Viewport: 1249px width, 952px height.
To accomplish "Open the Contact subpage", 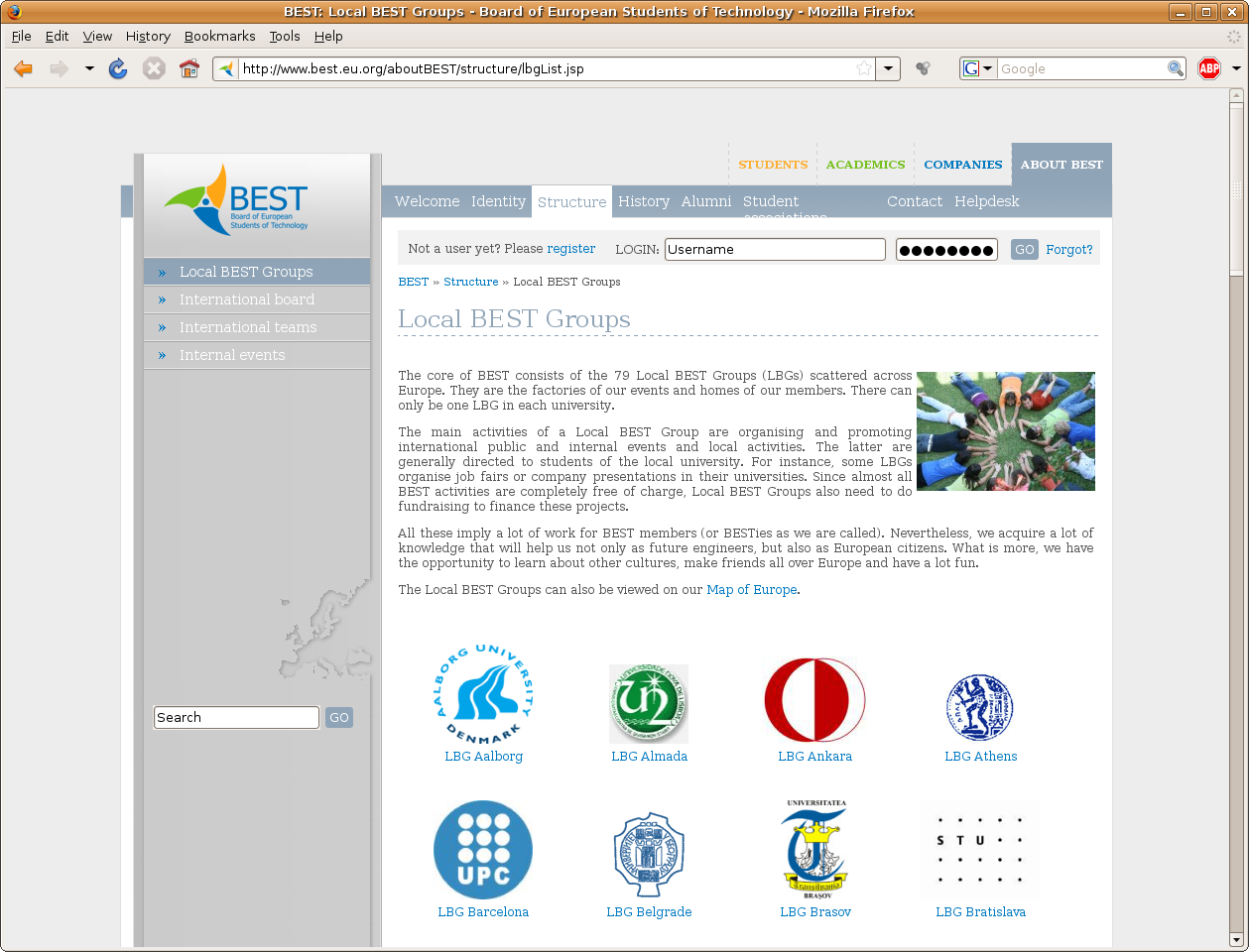I will coord(915,201).
